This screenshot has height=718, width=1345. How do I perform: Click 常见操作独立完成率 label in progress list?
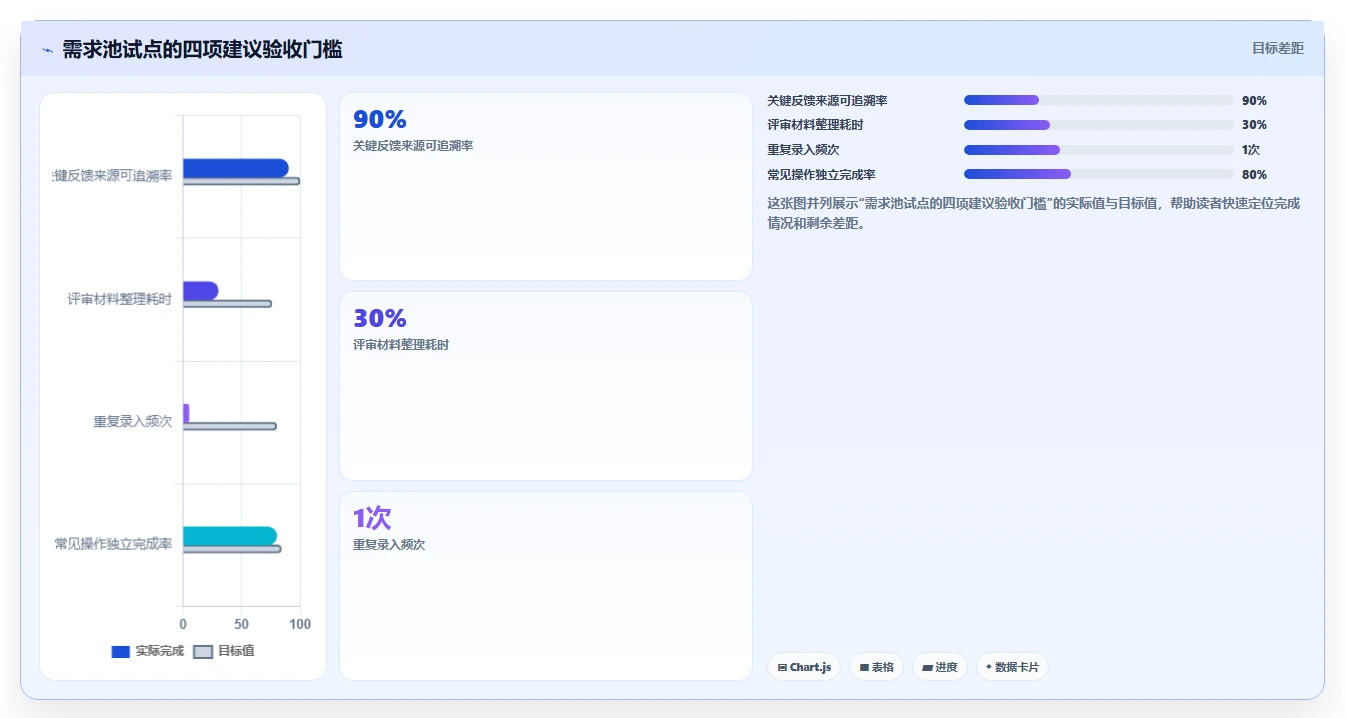(821, 175)
